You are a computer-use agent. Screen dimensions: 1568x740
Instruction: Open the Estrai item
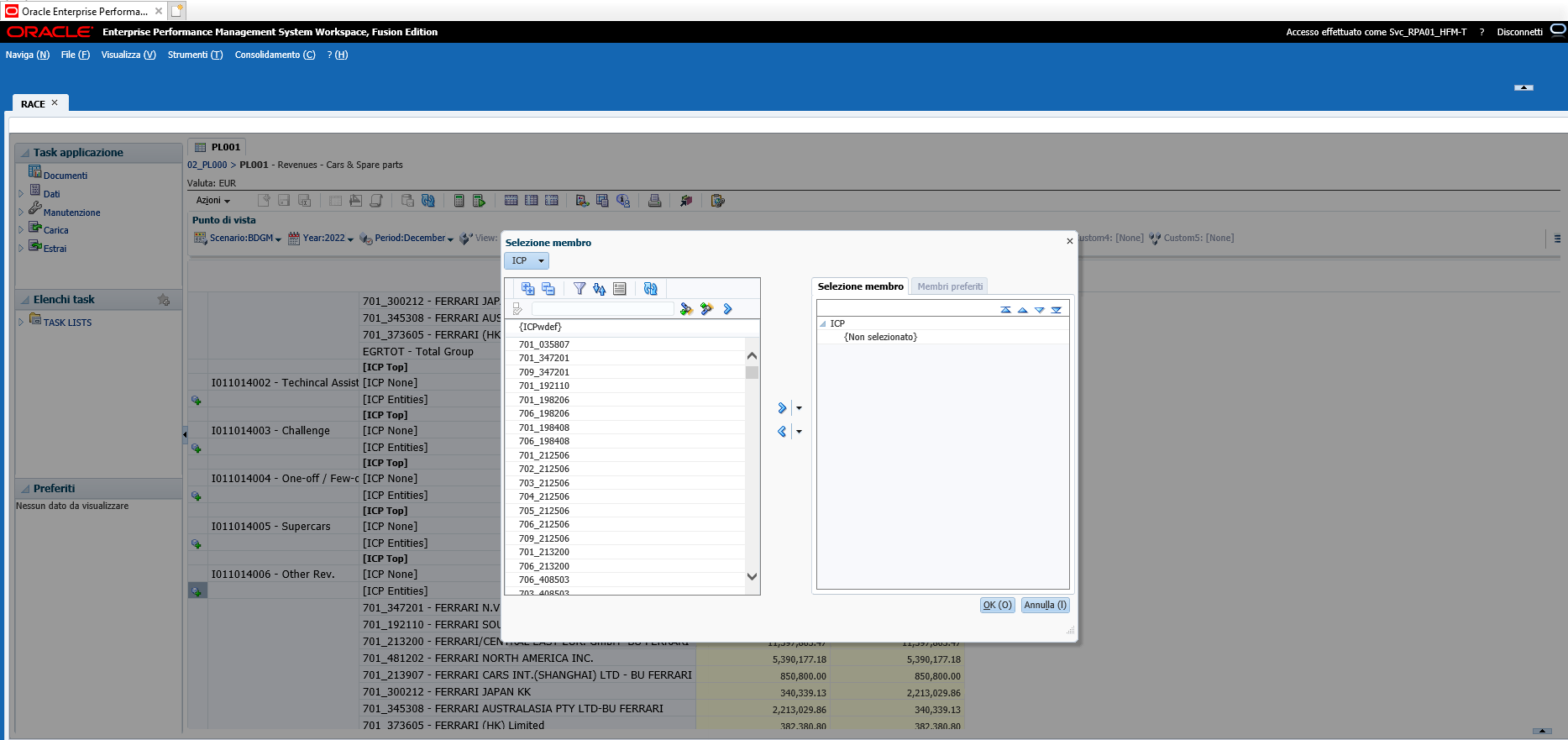click(x=55, y=249)
